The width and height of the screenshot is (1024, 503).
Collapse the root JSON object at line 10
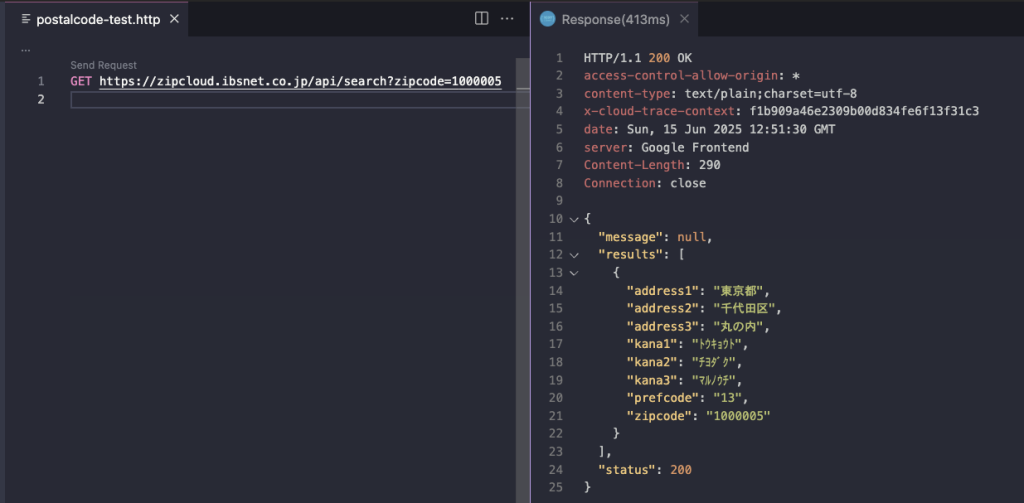(574, 219)
